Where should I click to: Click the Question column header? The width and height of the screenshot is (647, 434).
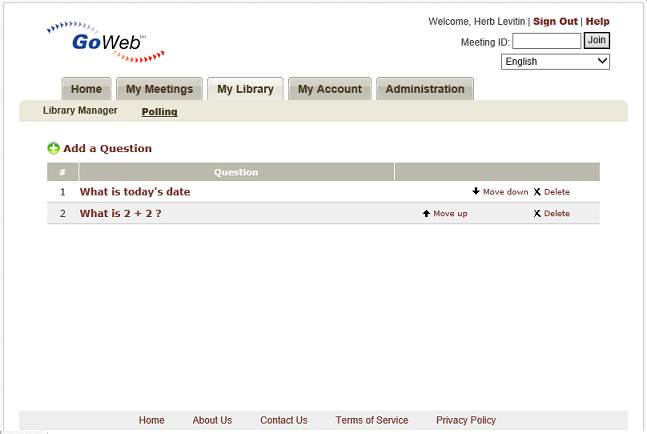click(x=236, y=172)
